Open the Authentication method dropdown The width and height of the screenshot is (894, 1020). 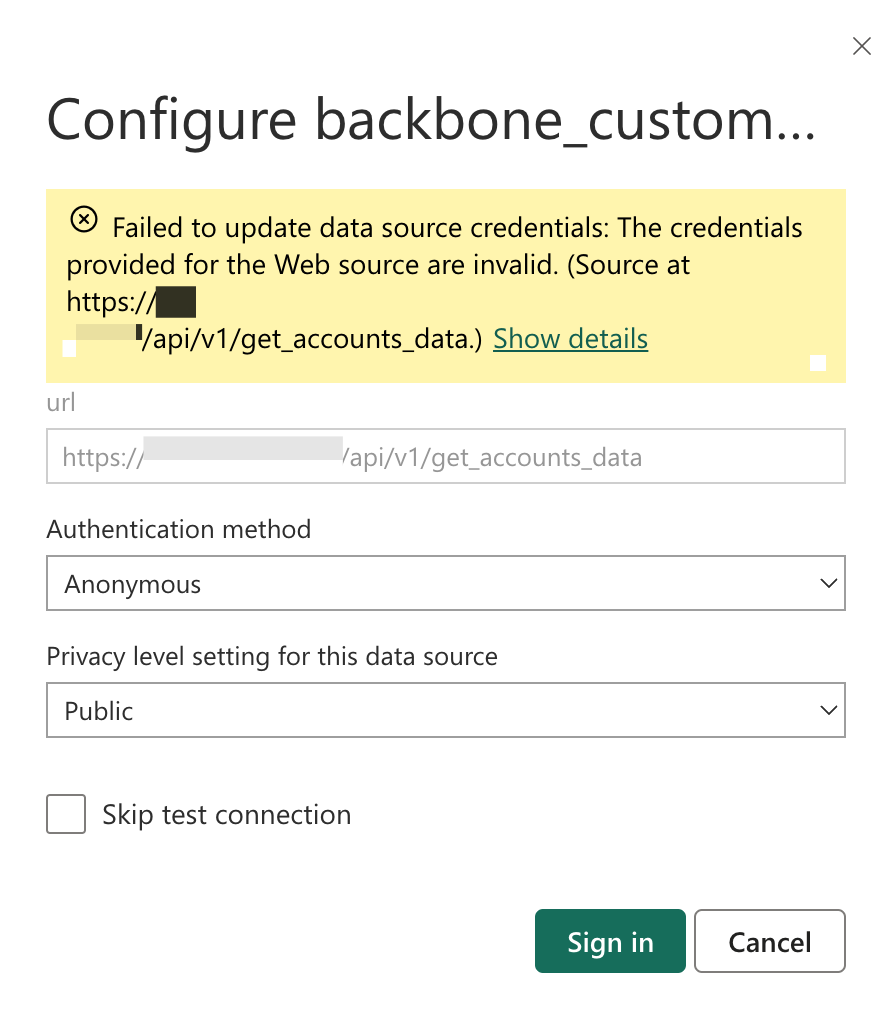446,583
